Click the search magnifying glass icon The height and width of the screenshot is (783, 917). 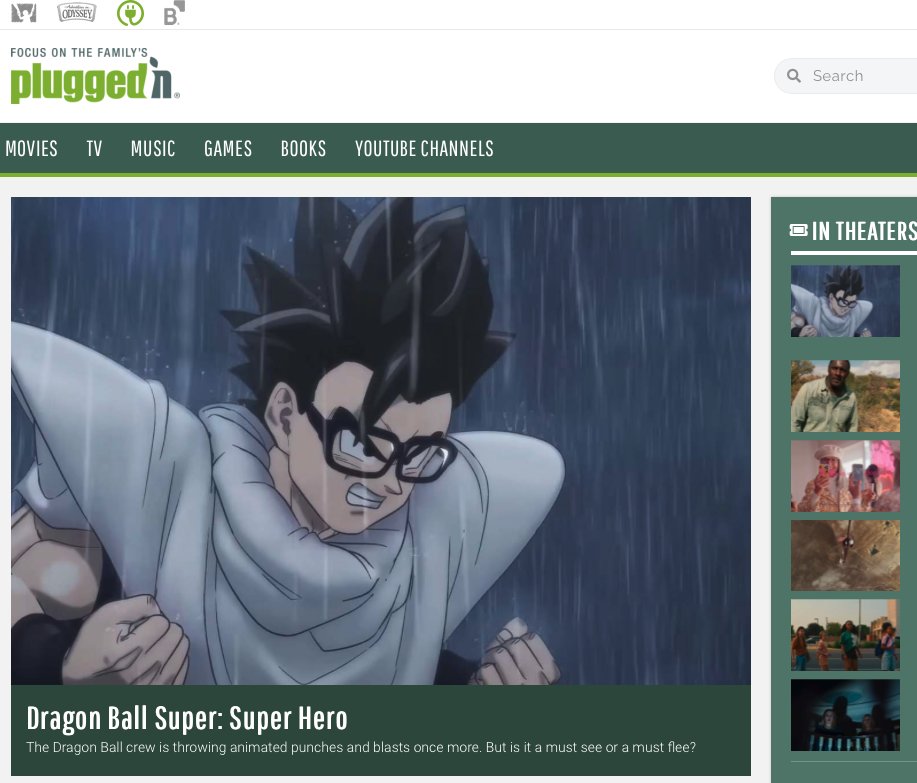tap(794, 76)
